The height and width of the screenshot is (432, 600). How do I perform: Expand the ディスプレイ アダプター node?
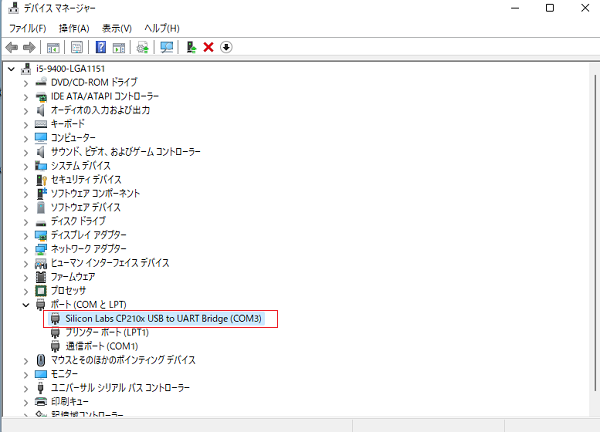(26, 234)
